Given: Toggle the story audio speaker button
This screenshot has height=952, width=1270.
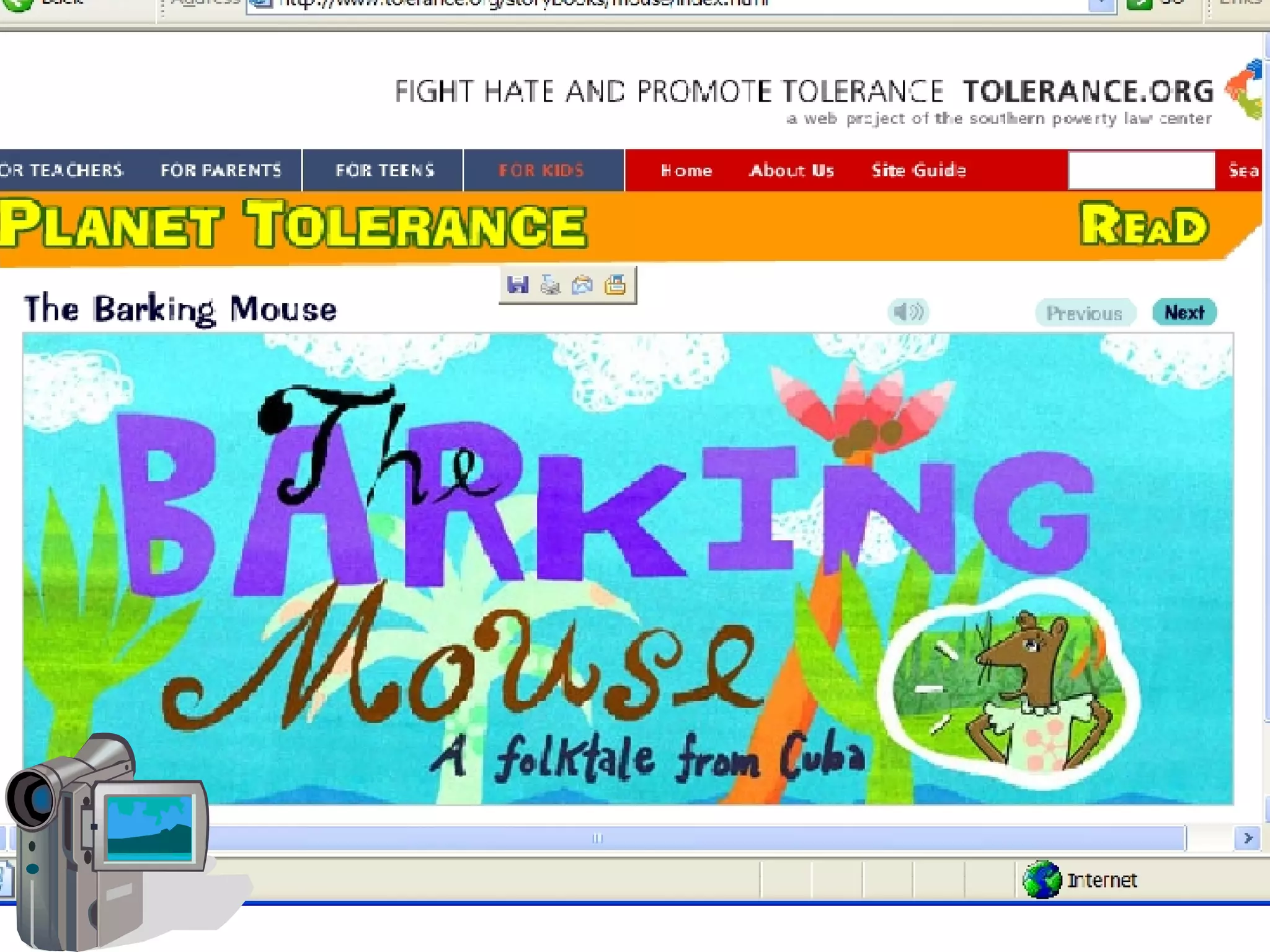Looking at the screenshot, I should [908, 312].
